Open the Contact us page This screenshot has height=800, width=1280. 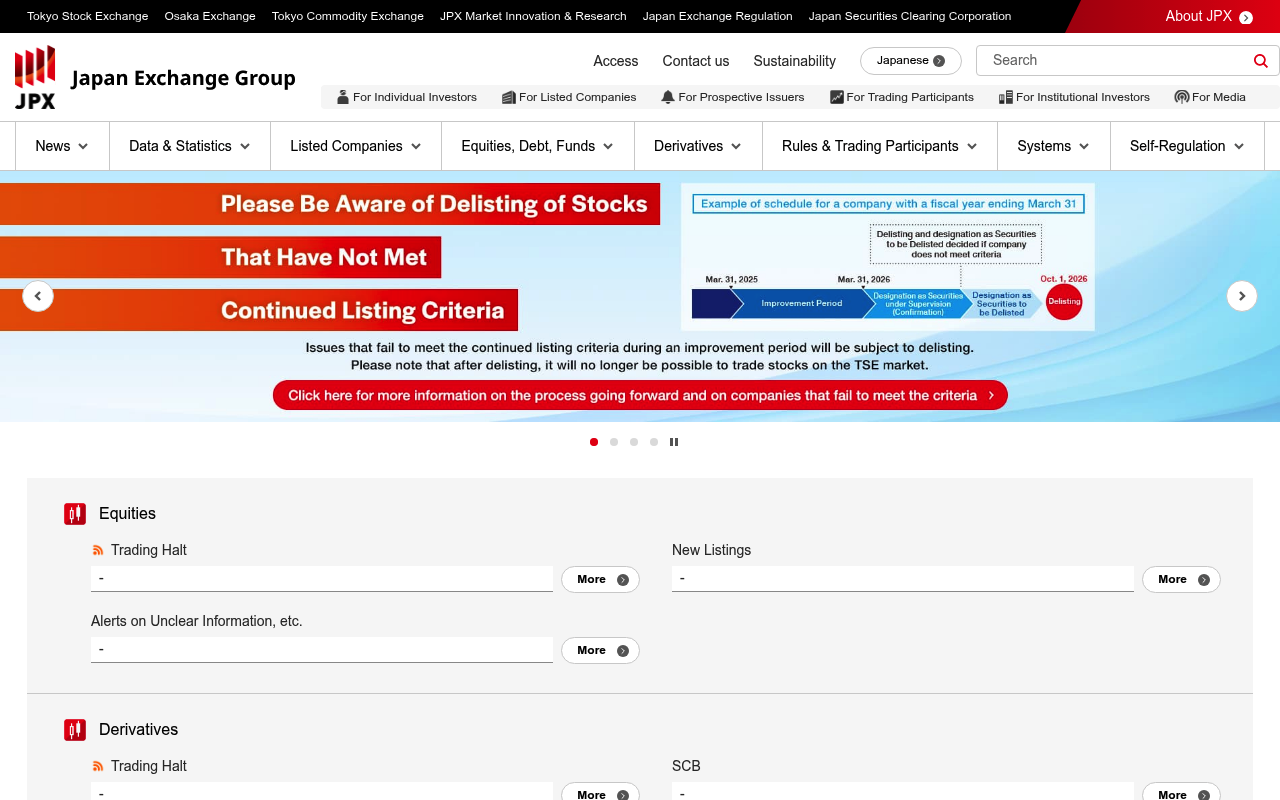696,61
